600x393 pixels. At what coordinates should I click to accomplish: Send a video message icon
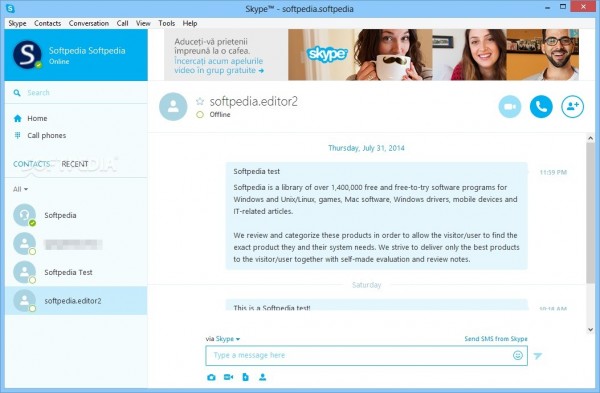coord(228,377)
